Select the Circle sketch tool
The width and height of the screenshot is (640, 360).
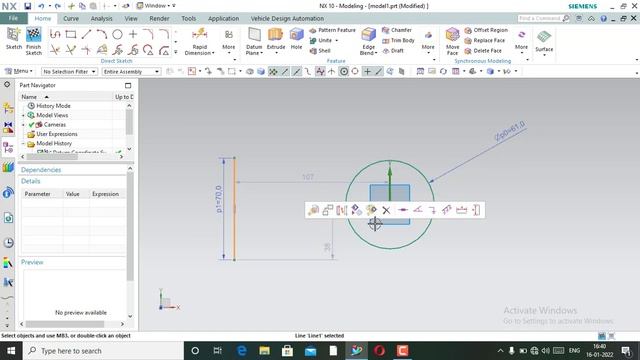[x=117, y=34]
